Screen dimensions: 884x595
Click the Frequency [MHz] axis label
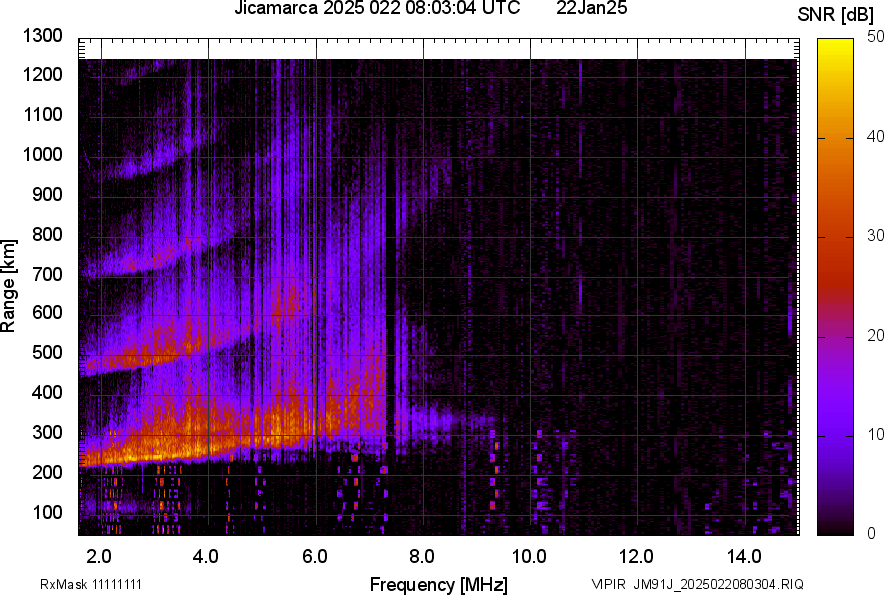point(441,581)
